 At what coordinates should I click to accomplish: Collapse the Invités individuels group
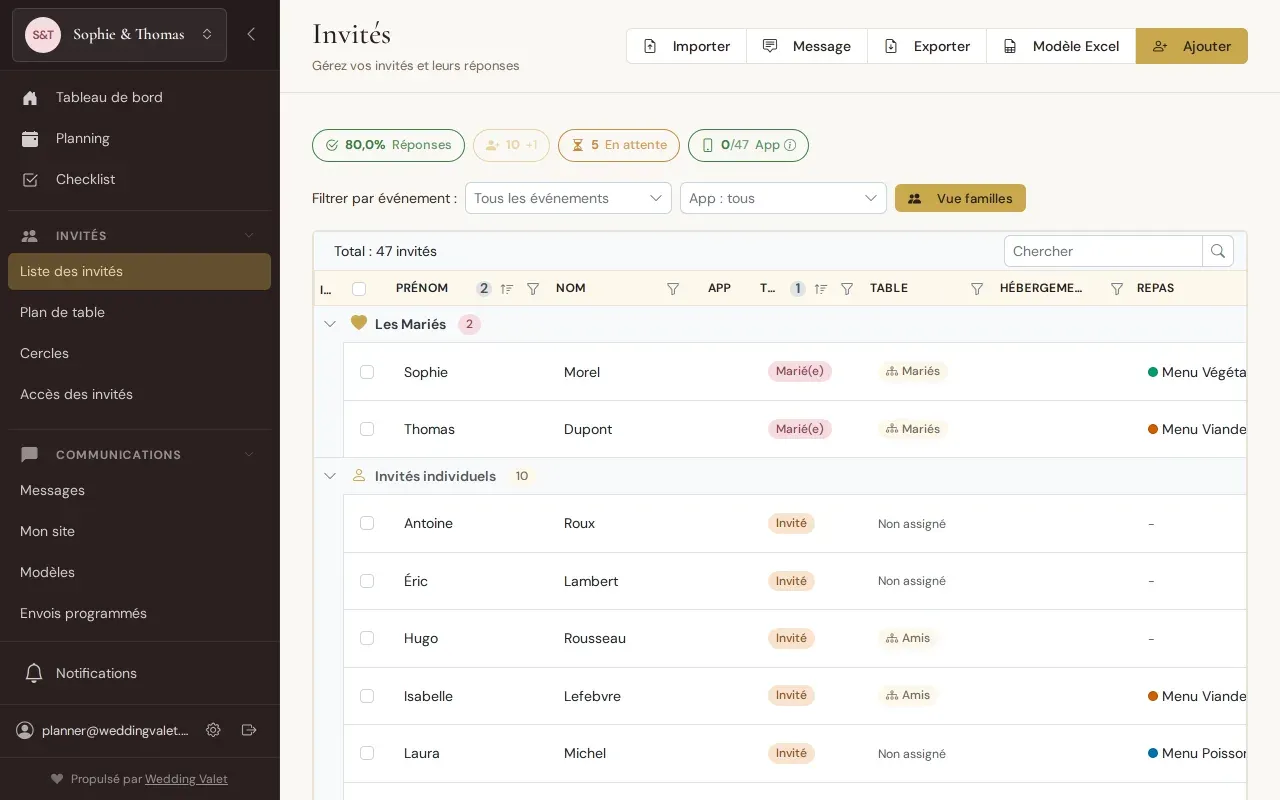(x=330, y=476)
